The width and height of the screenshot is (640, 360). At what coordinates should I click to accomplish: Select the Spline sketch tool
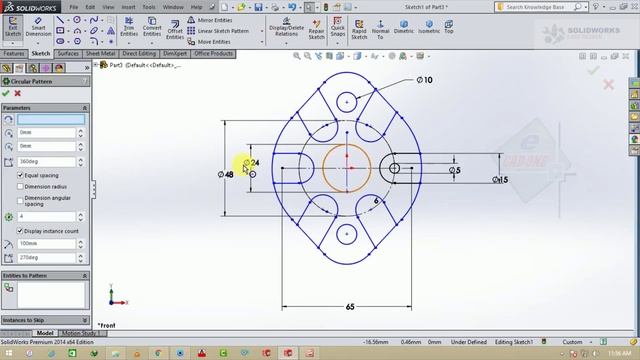[93, 20]
